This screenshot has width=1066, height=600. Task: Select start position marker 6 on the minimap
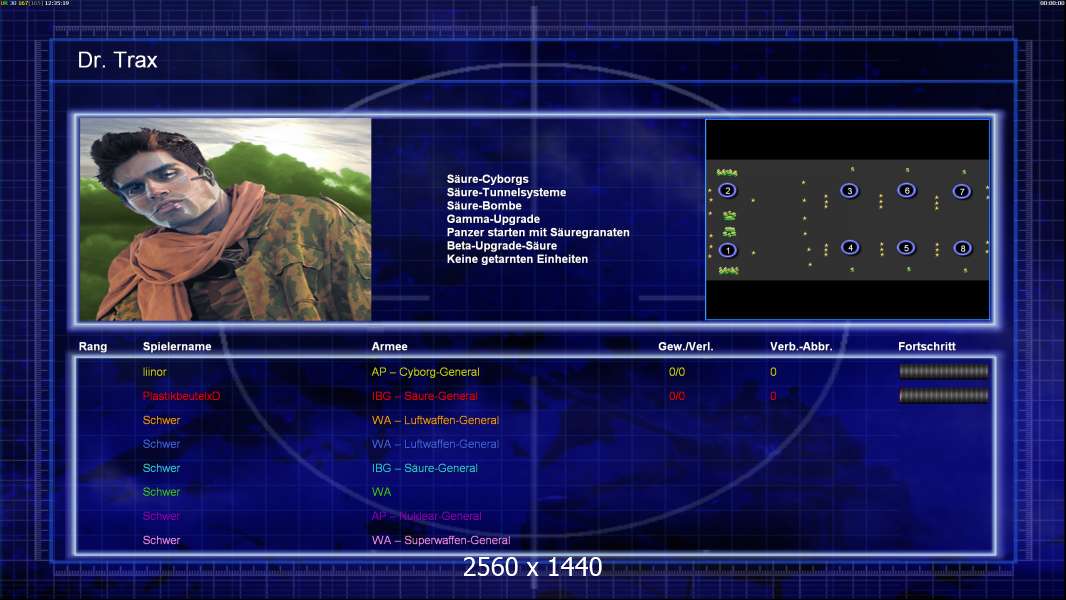(907, 190)
